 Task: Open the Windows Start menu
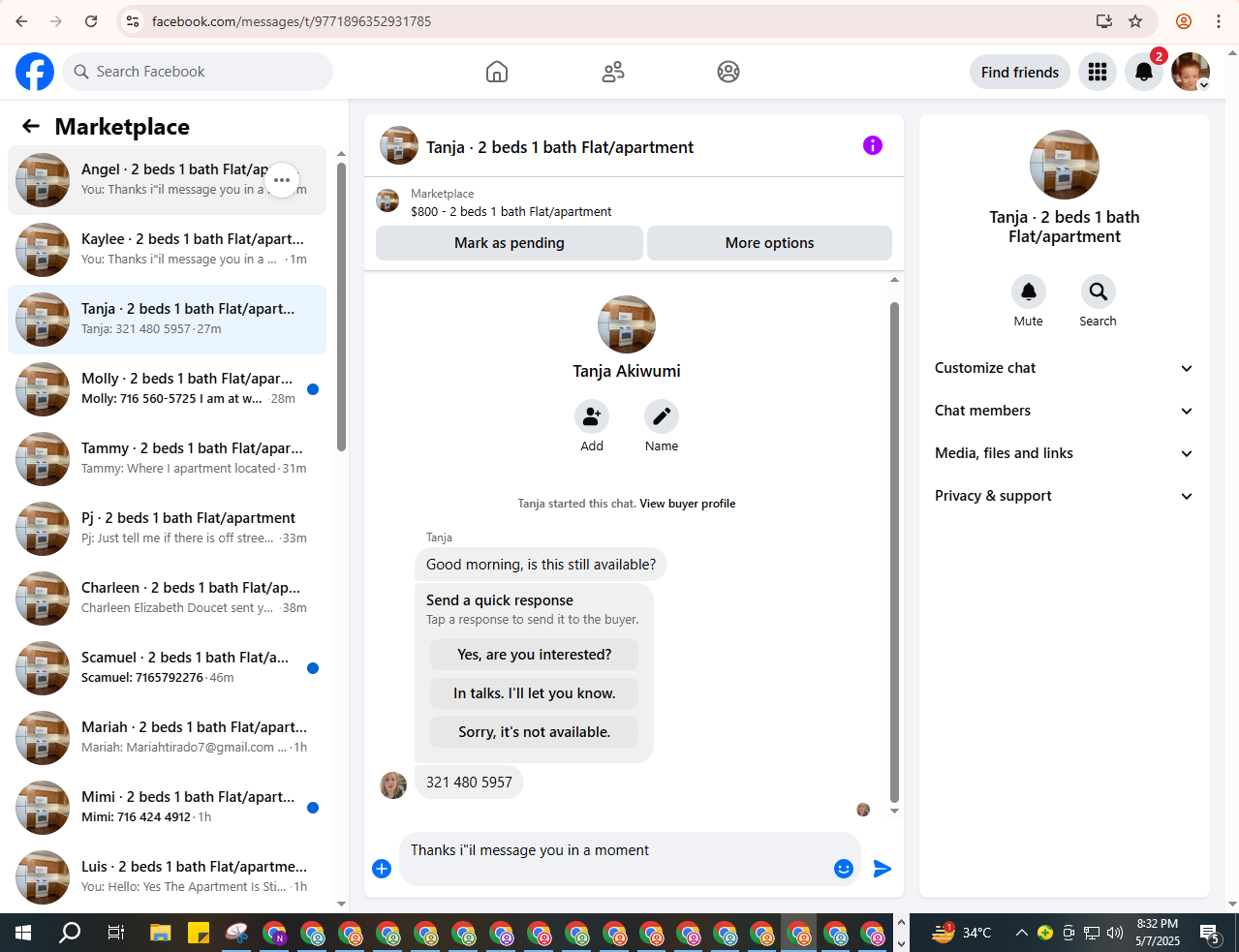point(23,933)
